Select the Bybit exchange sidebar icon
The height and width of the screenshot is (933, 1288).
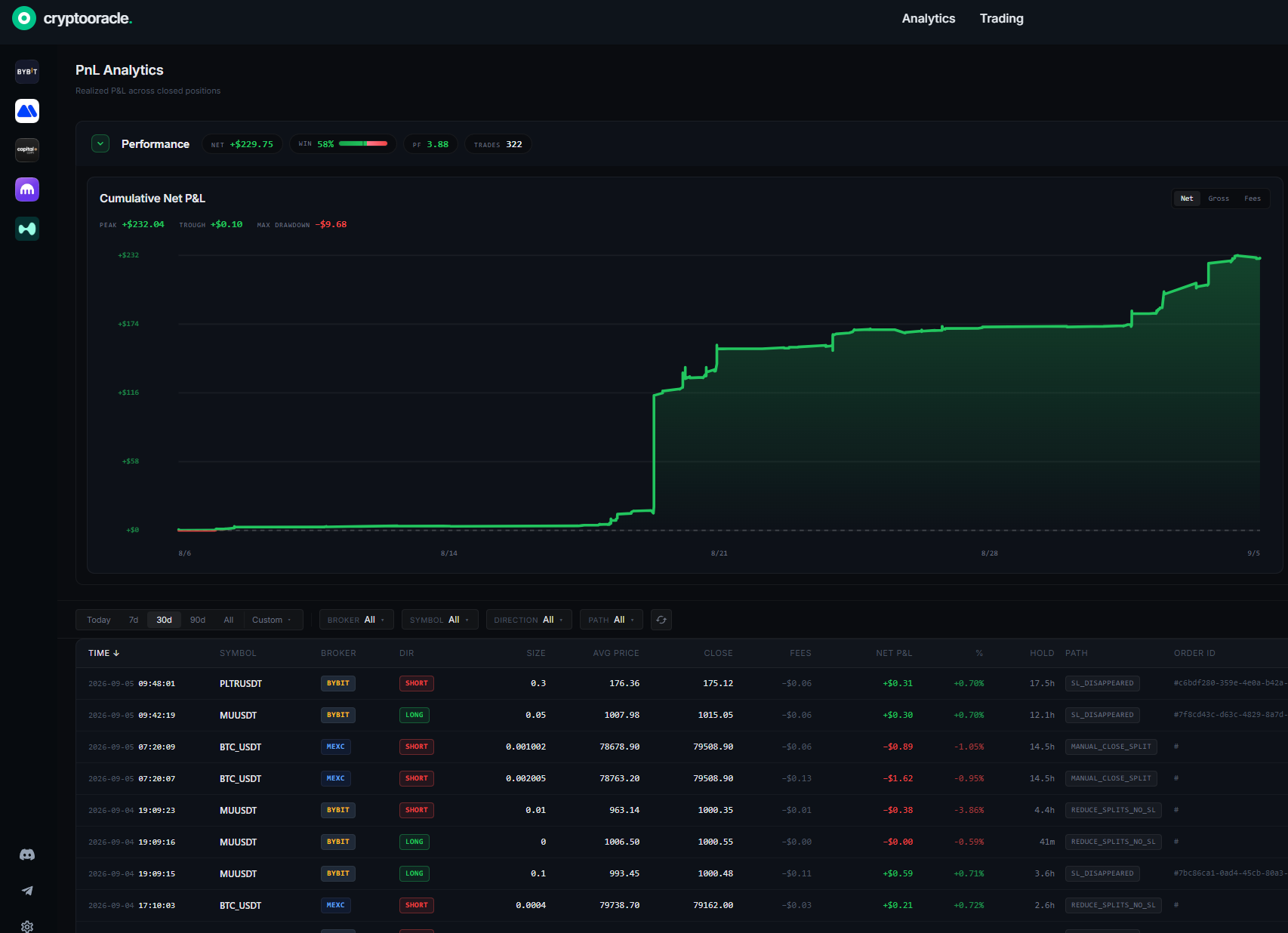coord(27,72)
